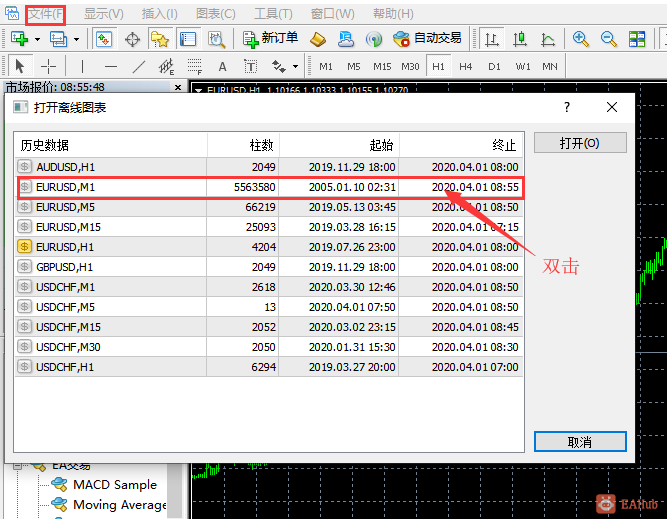Screen dimensions: 667x519
Task: Select the crosshair tool
Action: [48, 66]
